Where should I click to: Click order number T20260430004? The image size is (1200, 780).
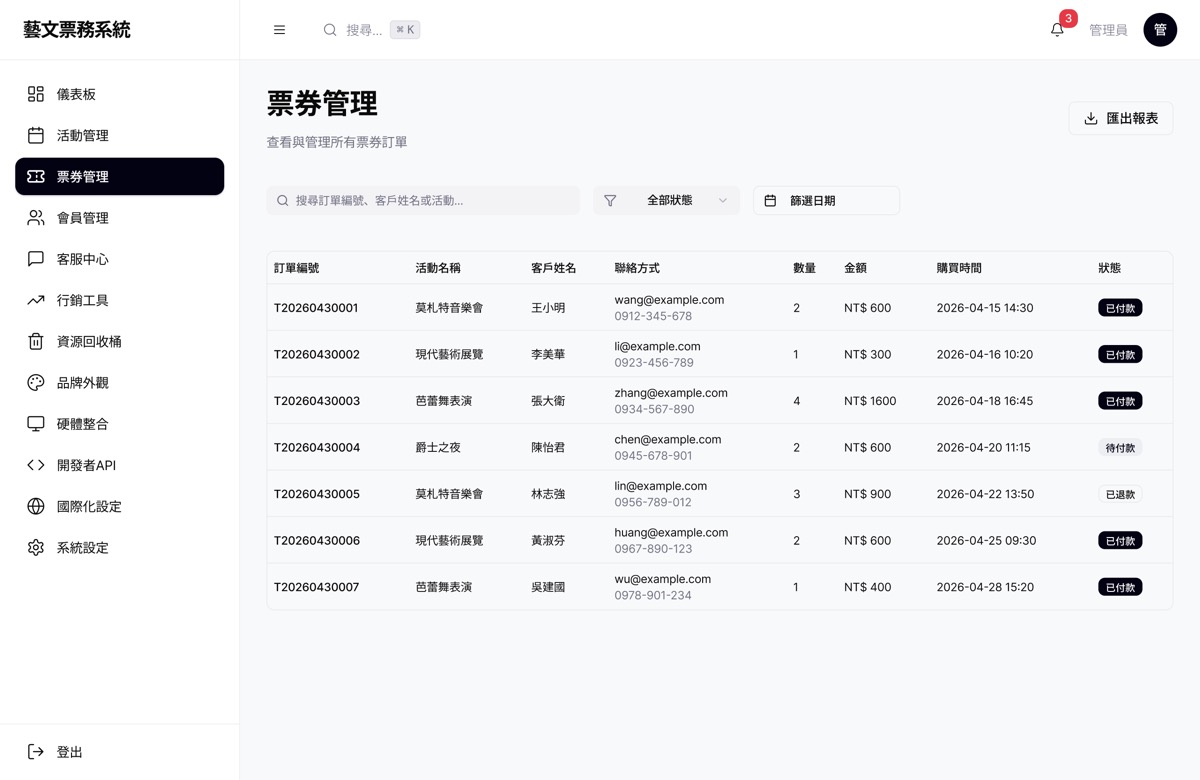[317, 447]
